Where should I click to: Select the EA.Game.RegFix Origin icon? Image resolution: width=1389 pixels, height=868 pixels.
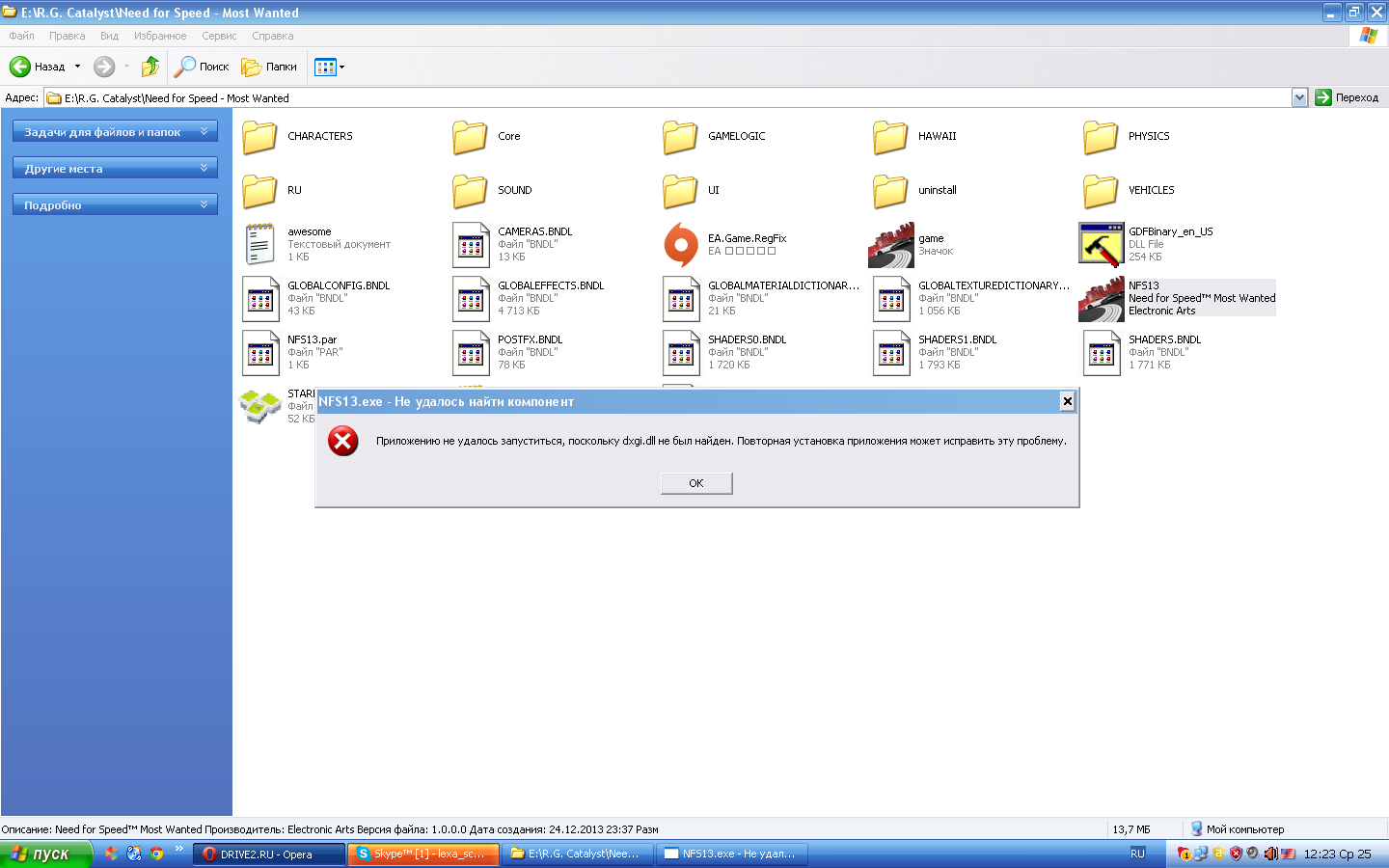point(681,245)
